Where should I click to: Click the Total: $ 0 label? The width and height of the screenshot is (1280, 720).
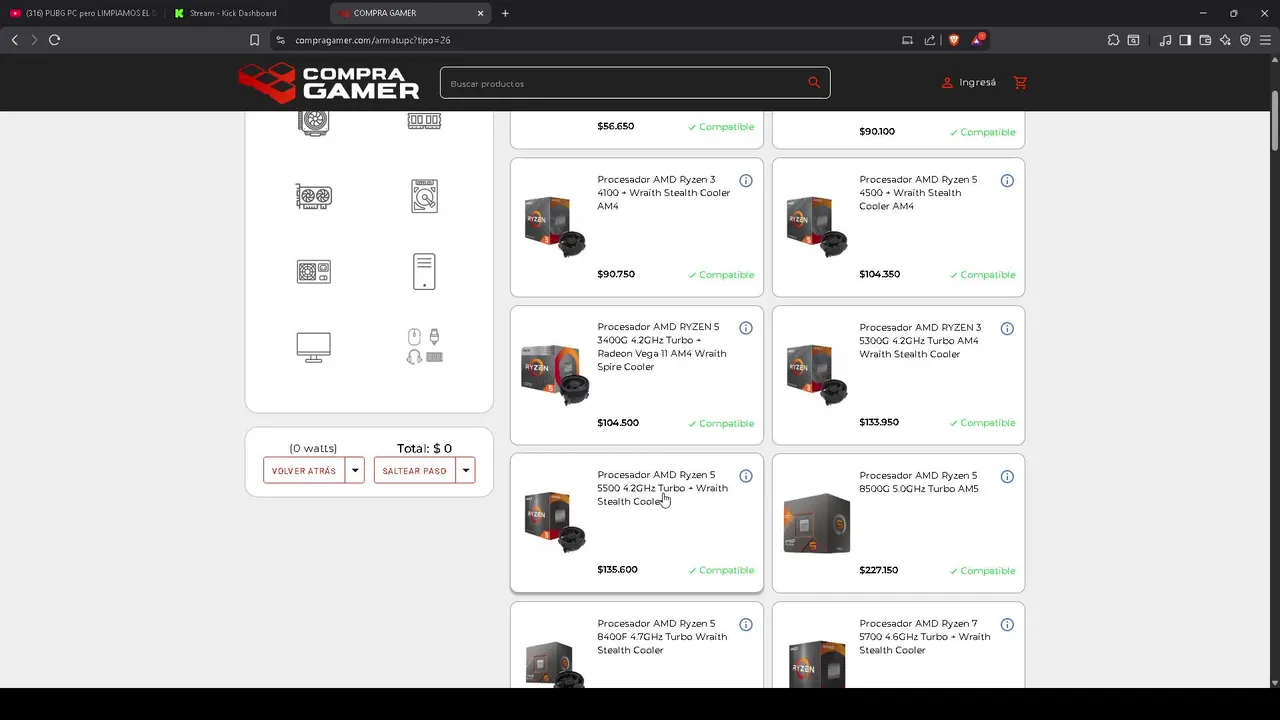(424, 448)
